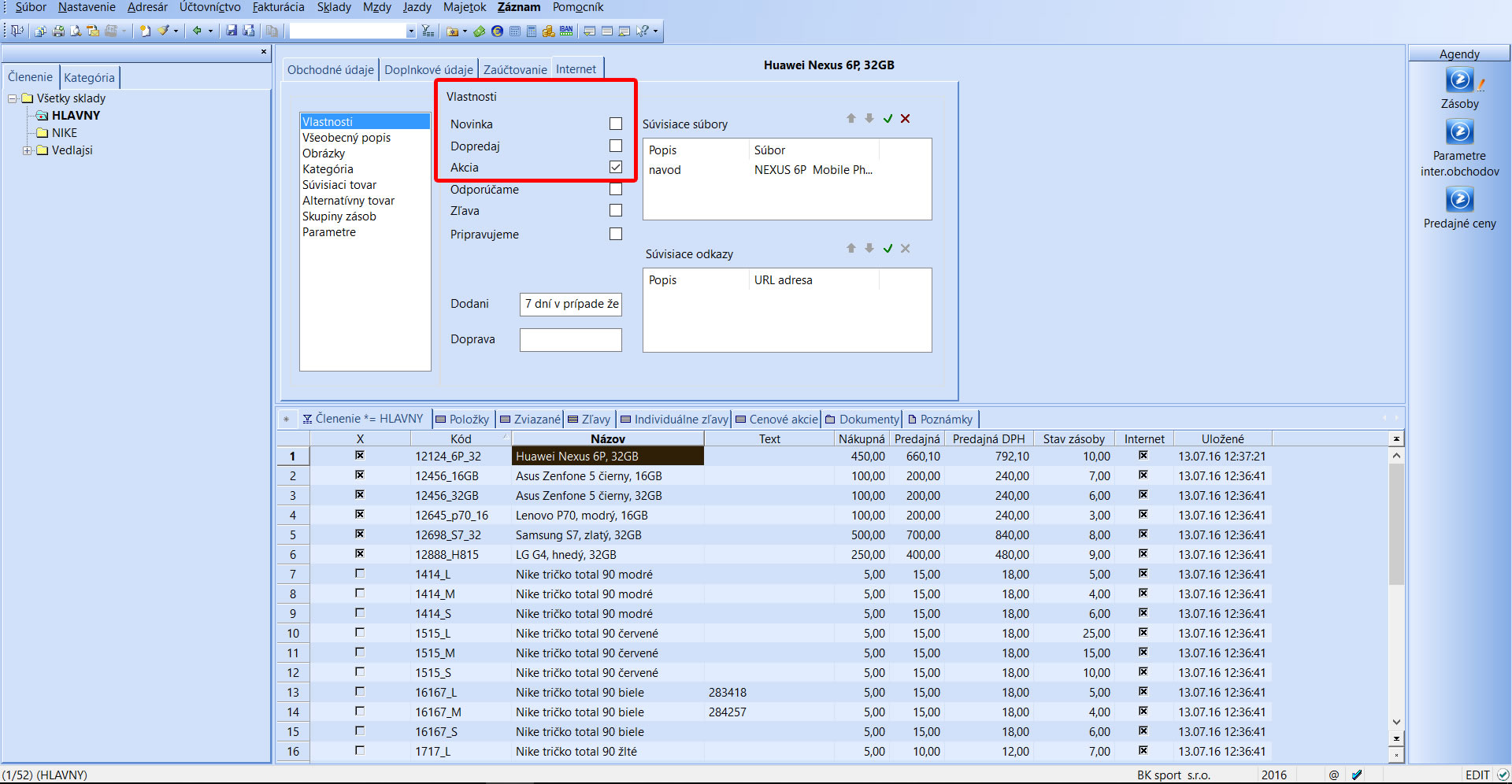Screen dimensions: 1512x784
Task: Click the help question-mark cursor icon
Action: [x=643, y=31]
